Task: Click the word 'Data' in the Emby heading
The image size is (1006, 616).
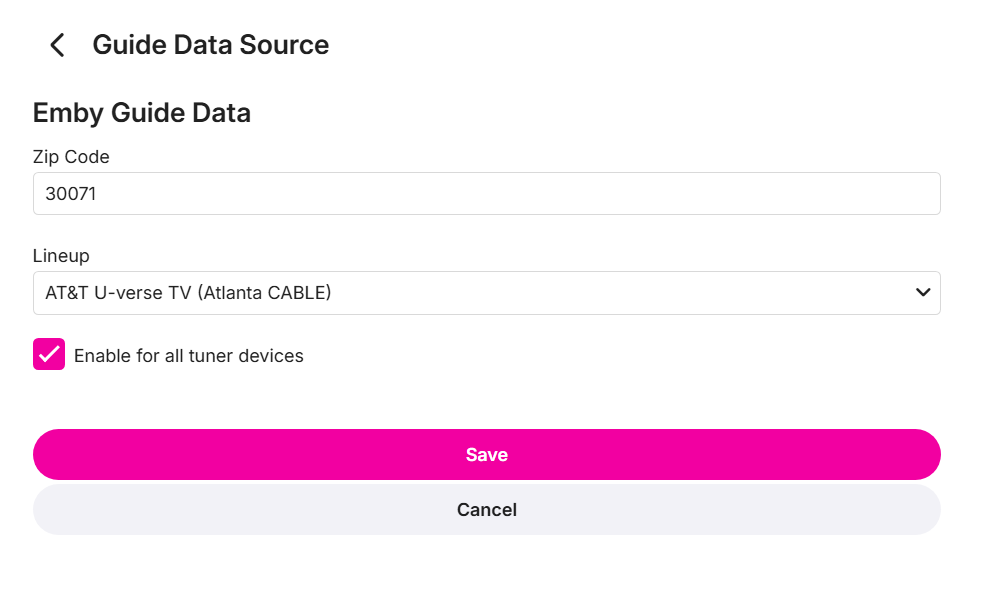Action: point(222,113)
